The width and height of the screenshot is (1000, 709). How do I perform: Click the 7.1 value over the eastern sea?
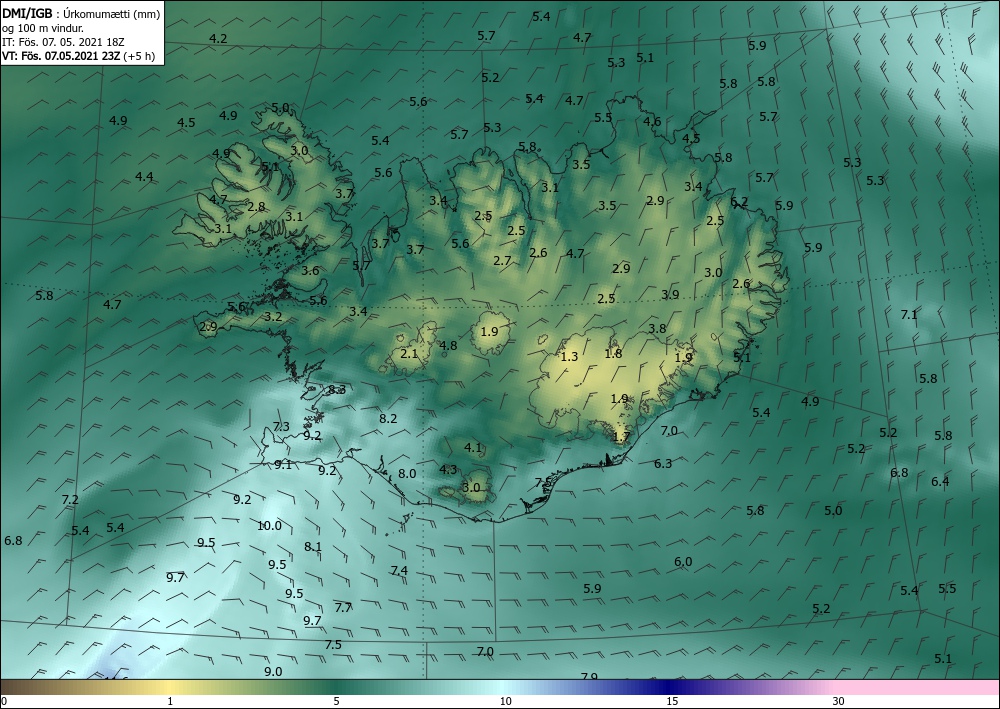coord(909,315)
